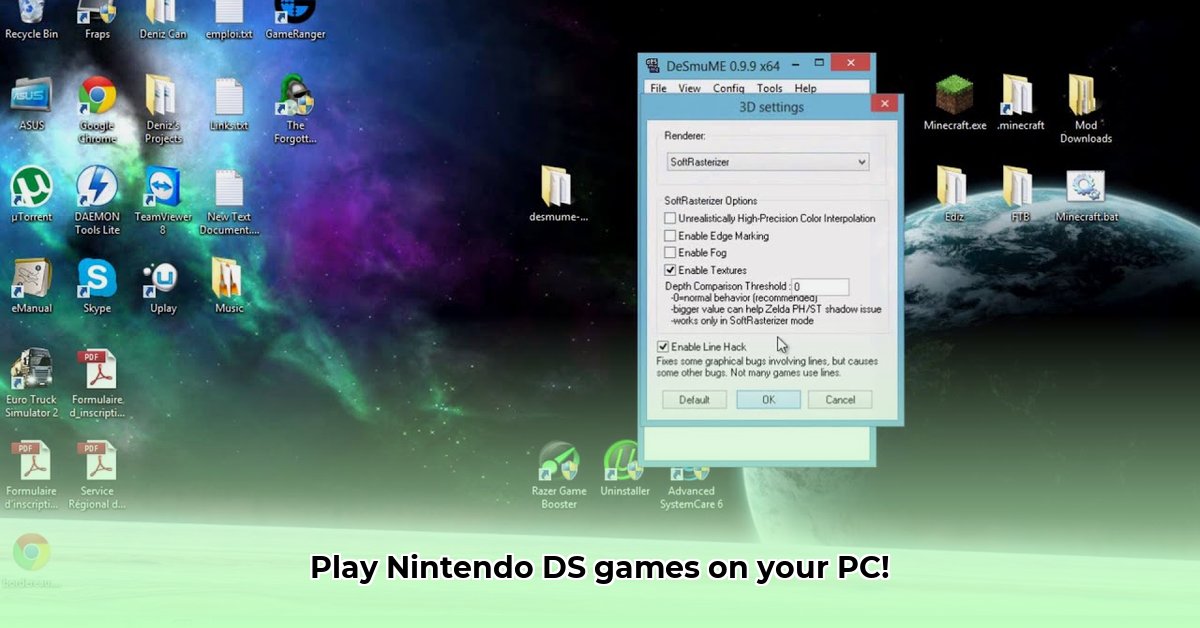
Task: Open the Config menu in DeSmuME
Action: [728, 88]
